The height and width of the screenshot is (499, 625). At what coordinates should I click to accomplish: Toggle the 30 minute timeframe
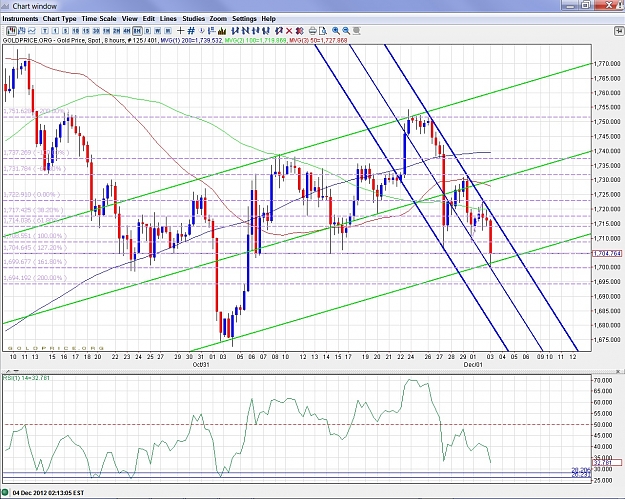point(96,31)
